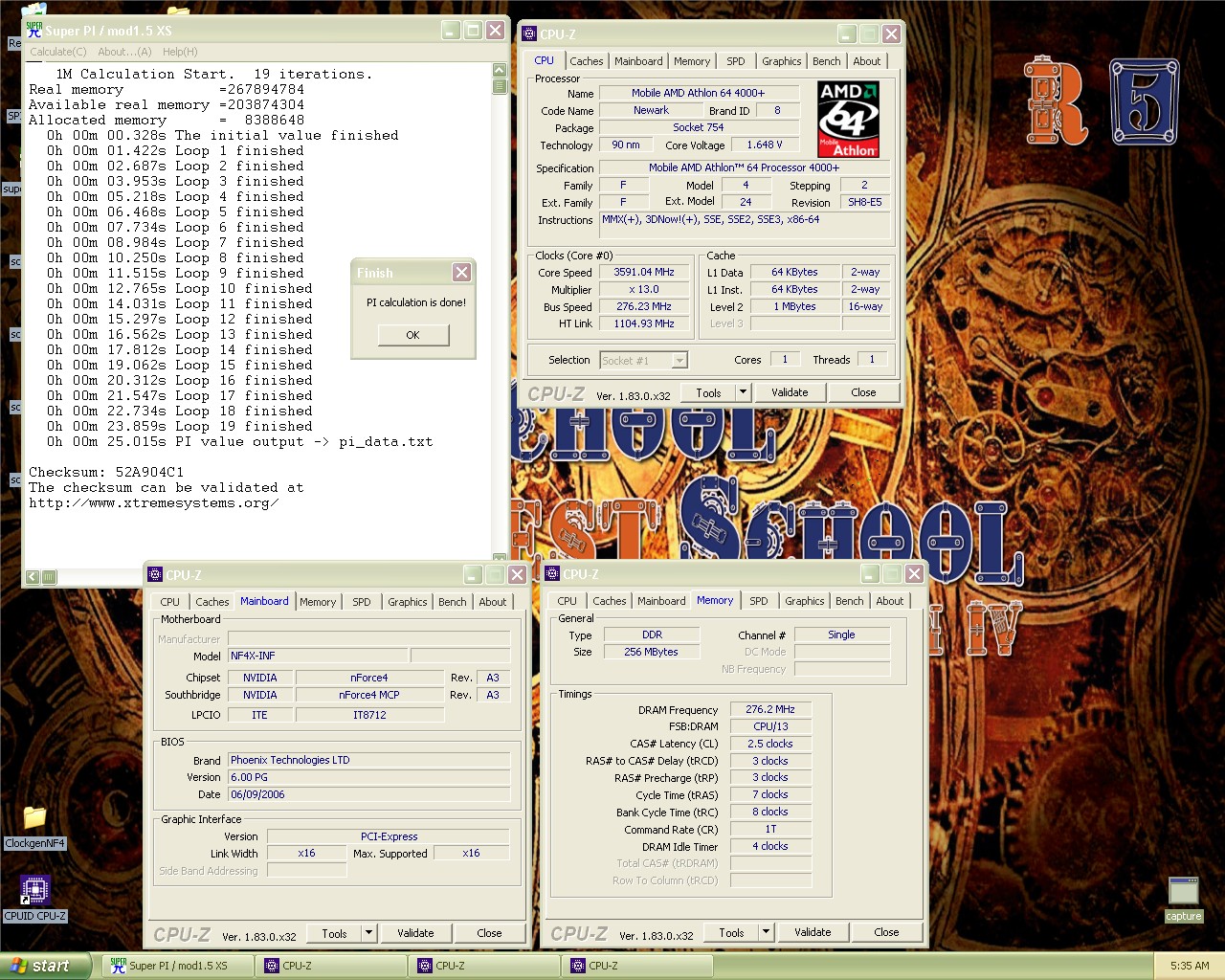Click OK in PI calculation done dialog
This screenshot has width=1225, height=980.
[x=412, y=335]
